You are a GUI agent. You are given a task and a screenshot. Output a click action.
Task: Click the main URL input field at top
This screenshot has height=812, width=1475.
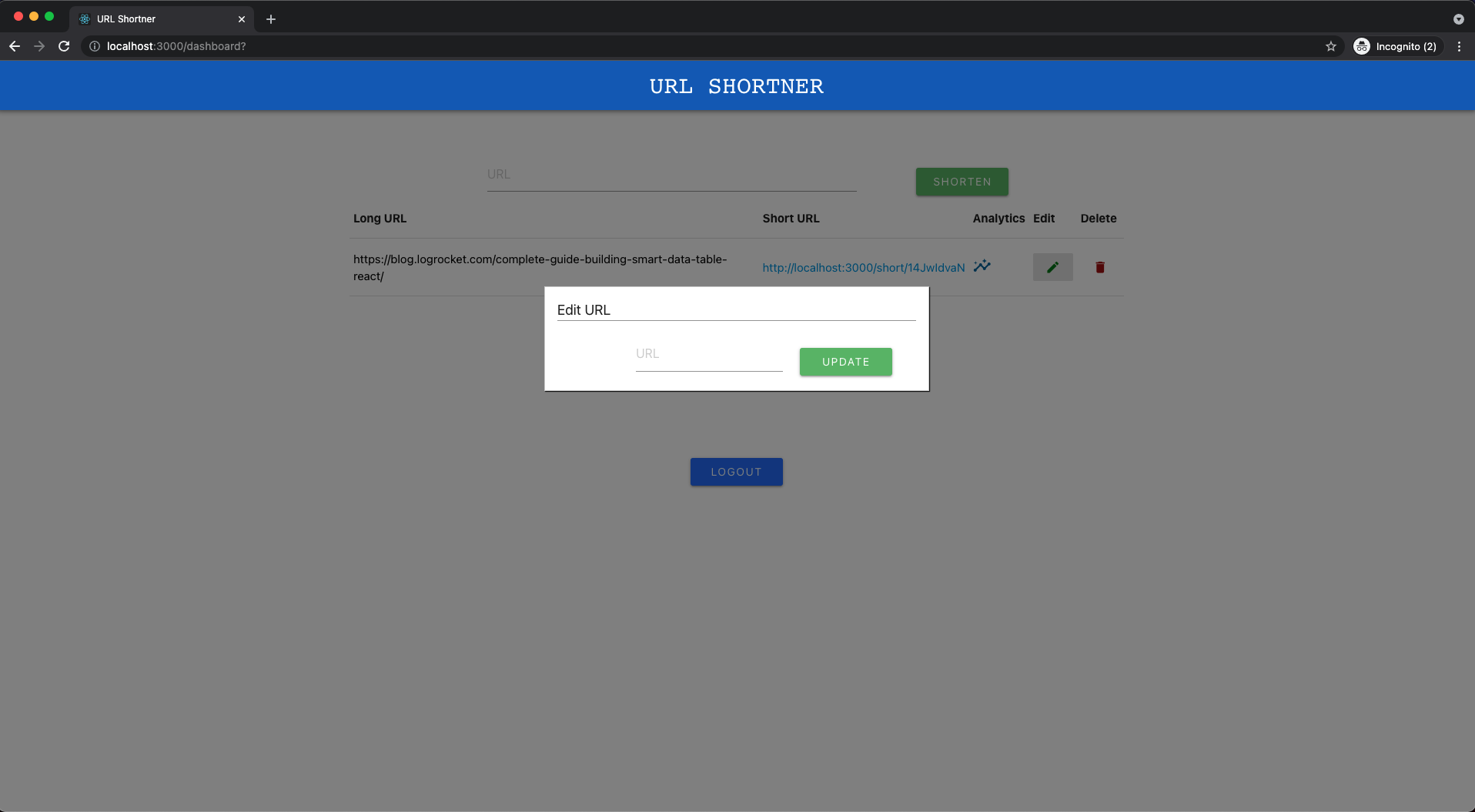coord(670,175)
